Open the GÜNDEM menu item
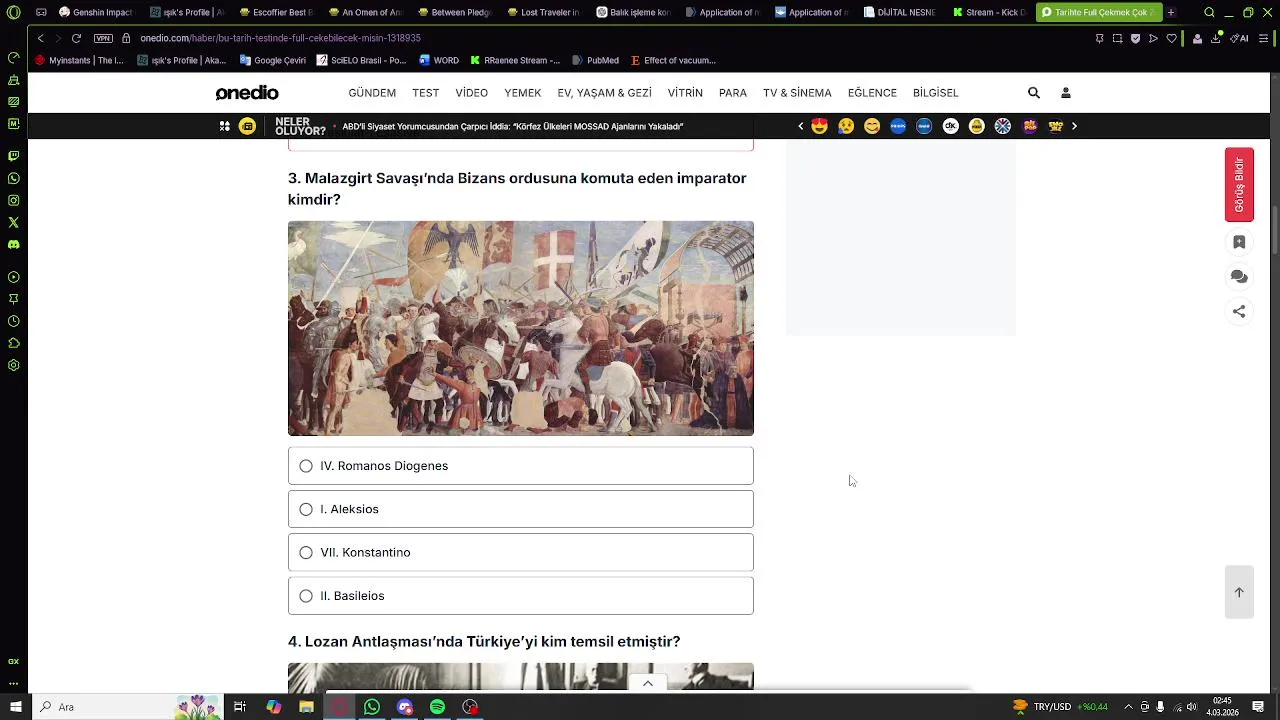Viewport: 1280px width, 720px height. pos(372,93)
